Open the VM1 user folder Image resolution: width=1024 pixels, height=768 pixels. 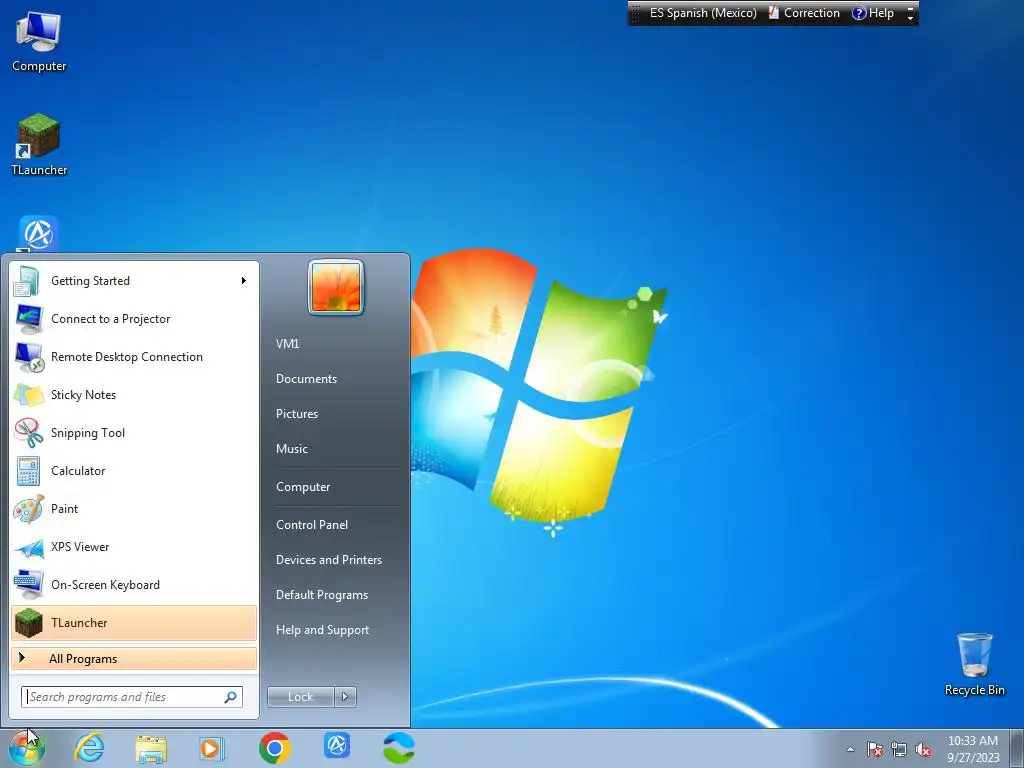click(287, 344)
